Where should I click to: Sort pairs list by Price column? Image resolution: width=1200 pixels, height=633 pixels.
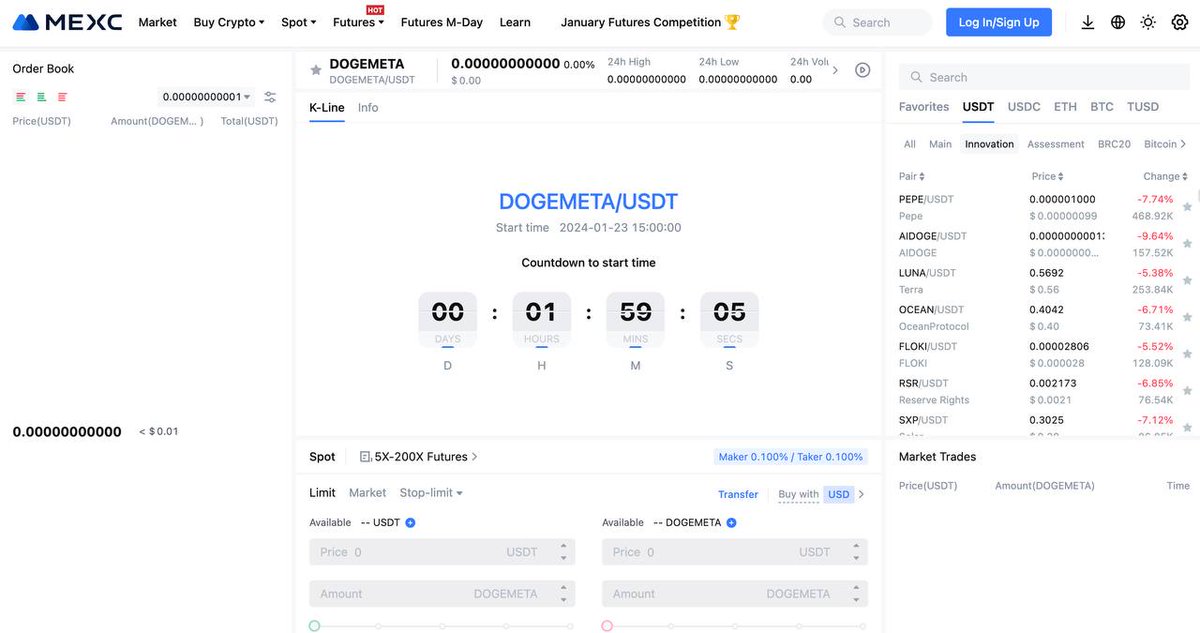(1048, 176)
